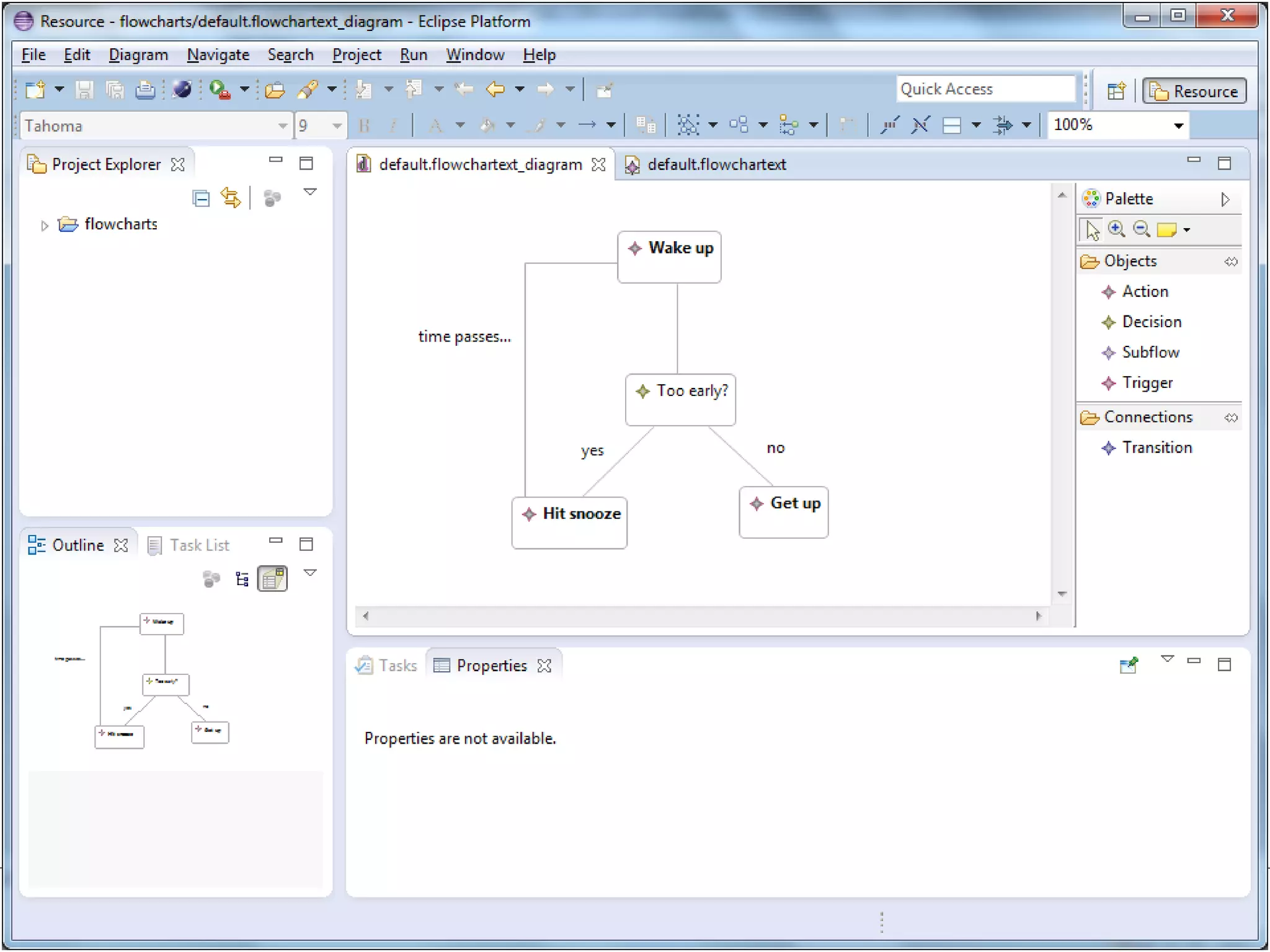This screenshot has height=952, width=1270.
Task: Expand the flowcharts project tree node
Action: point(44,225)
